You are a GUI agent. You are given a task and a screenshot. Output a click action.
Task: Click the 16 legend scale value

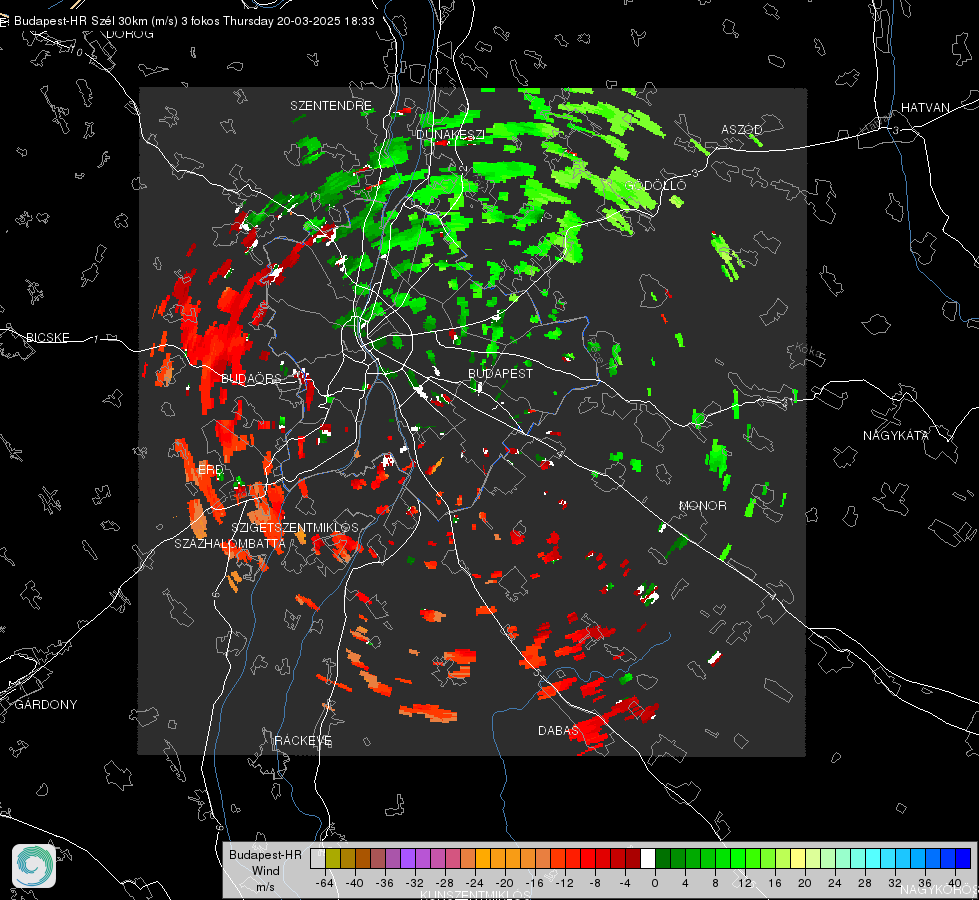tap(775, 883)
